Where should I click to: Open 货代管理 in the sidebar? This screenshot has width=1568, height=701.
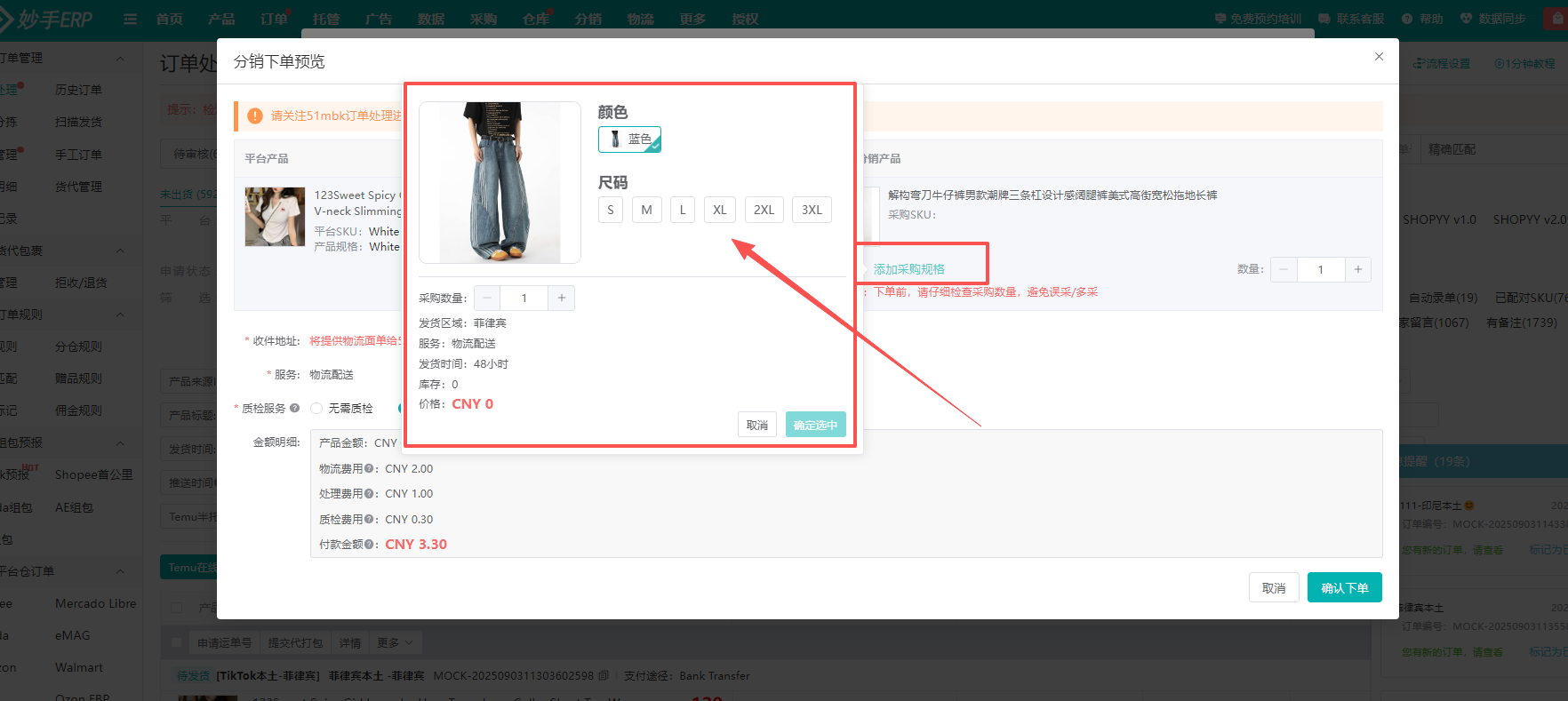pyautogui.click(x=78, y=187)
